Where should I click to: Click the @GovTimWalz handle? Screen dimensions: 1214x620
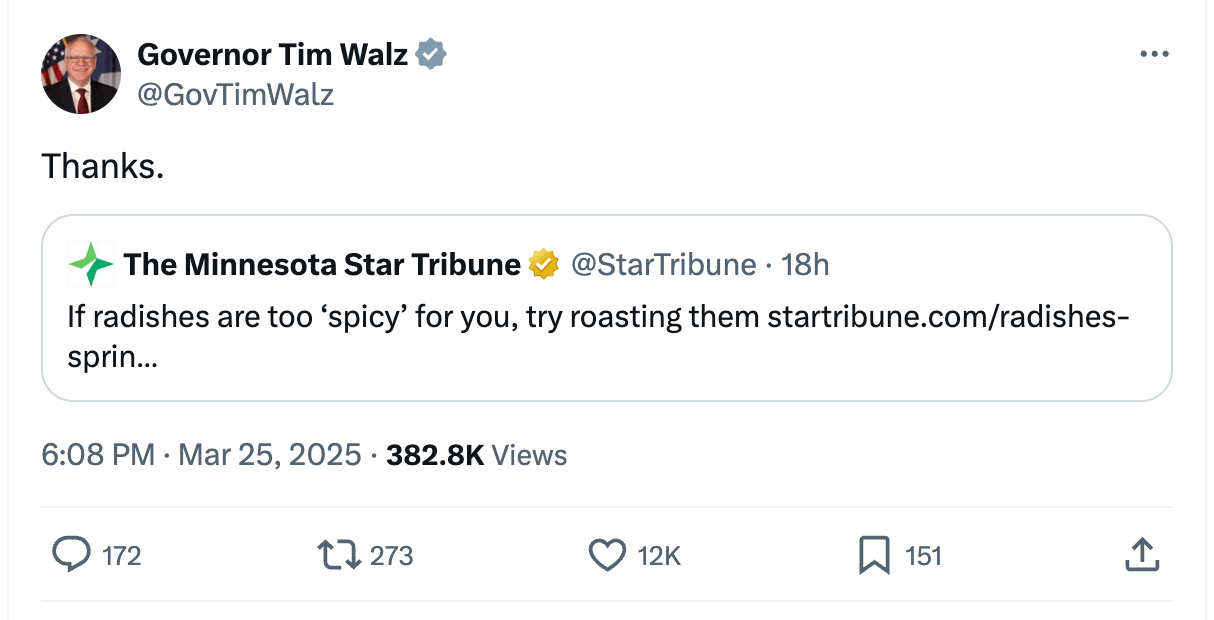click(x=235, y=95)
